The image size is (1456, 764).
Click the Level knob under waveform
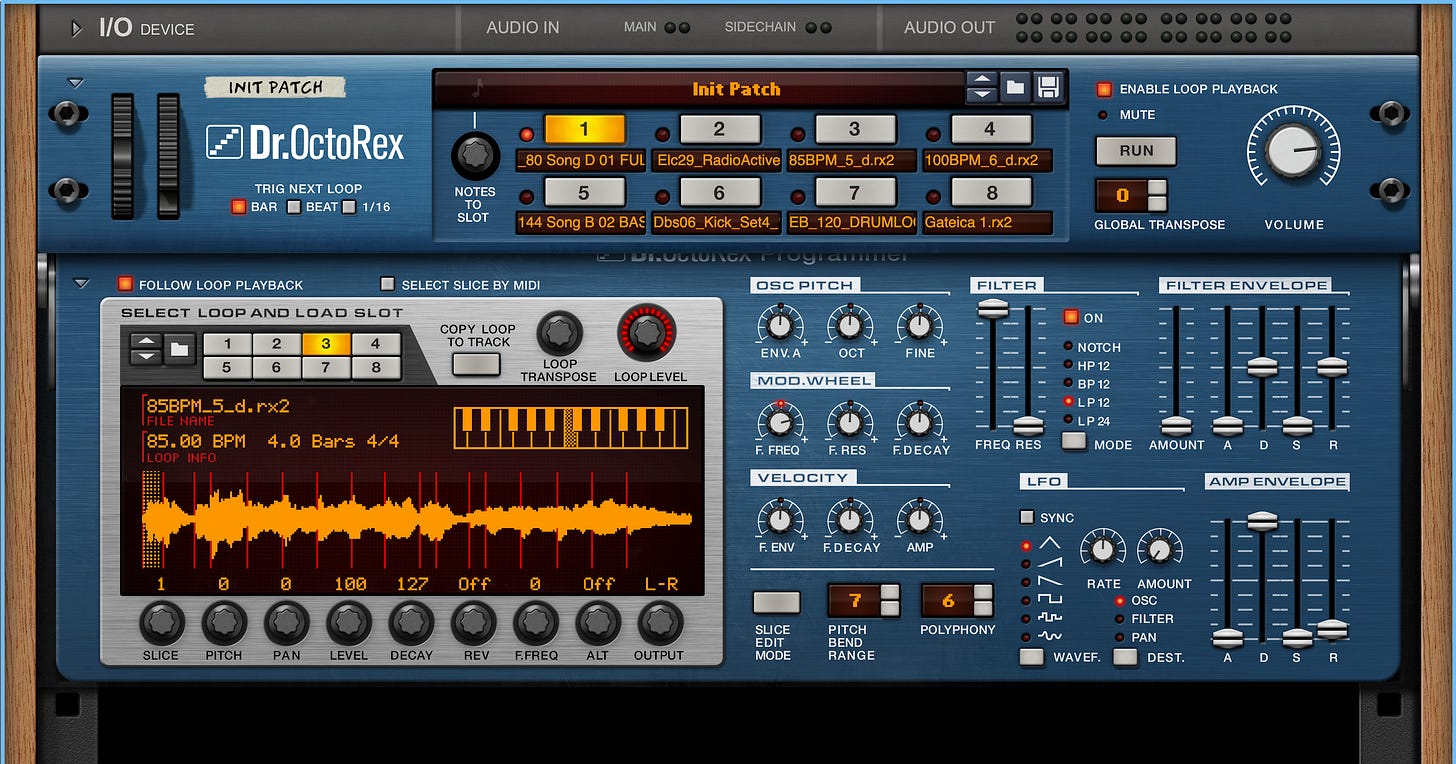(348, 624)
